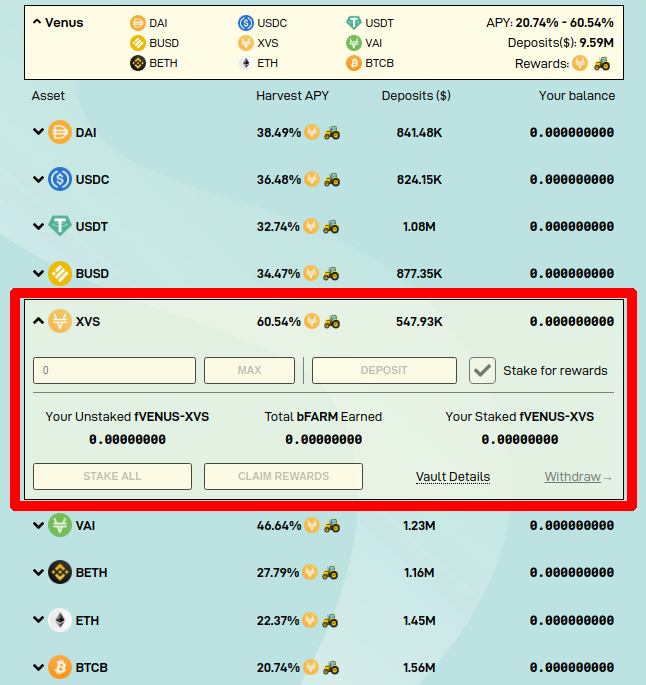Viewport: 646px width, 685px height.
Task: Toggle the Stake for rewards checkbox
Action: pyautogui.click(x=482, y=370)
